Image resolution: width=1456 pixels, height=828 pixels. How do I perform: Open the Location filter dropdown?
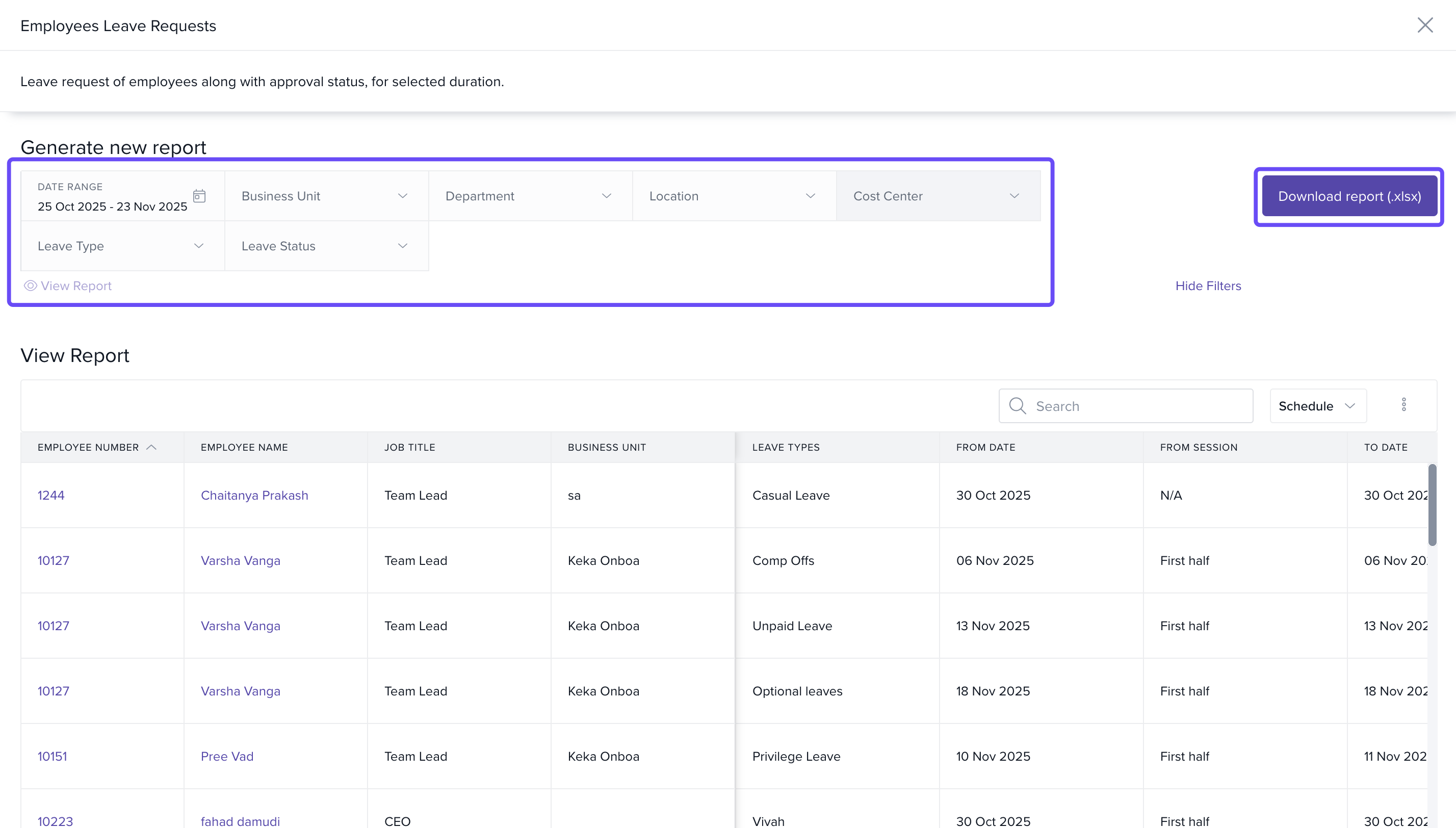click(x=734, y=196)
